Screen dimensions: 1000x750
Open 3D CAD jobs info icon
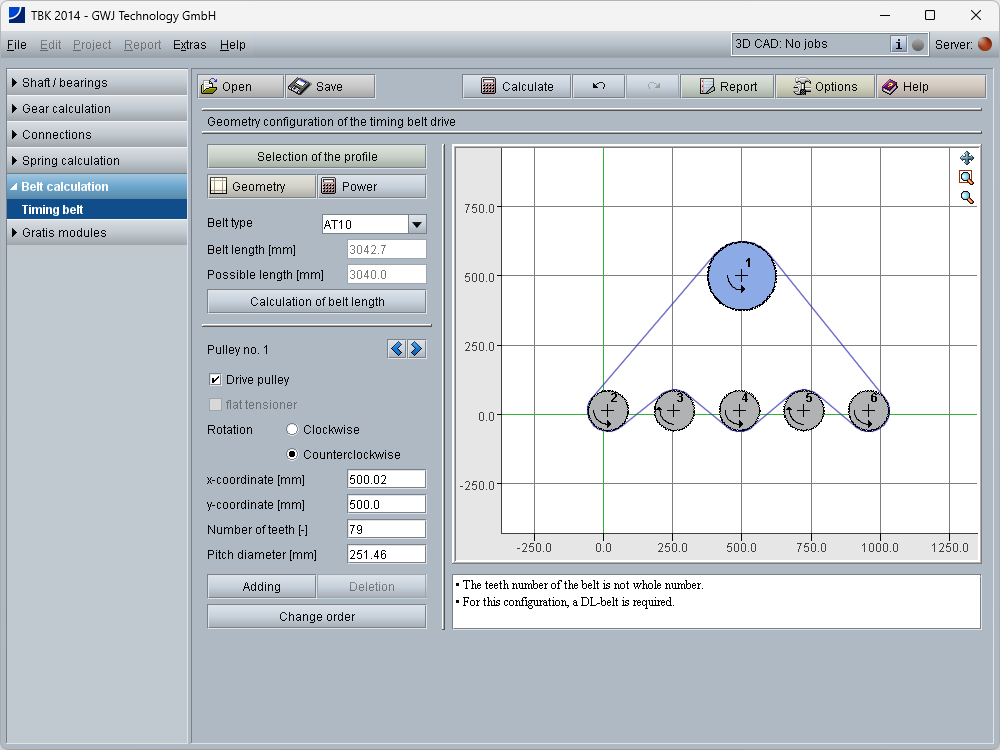click(x=898, y=44)
